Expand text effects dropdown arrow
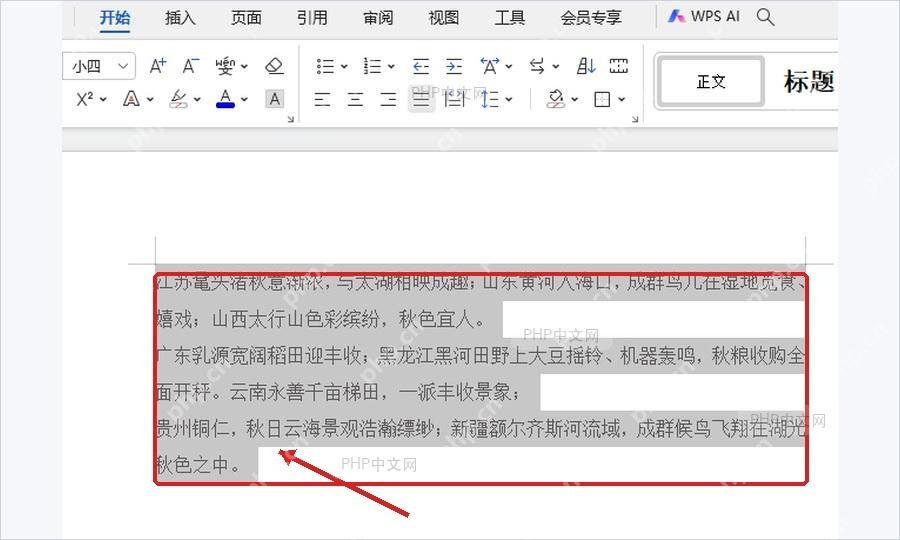 point(150,100)
